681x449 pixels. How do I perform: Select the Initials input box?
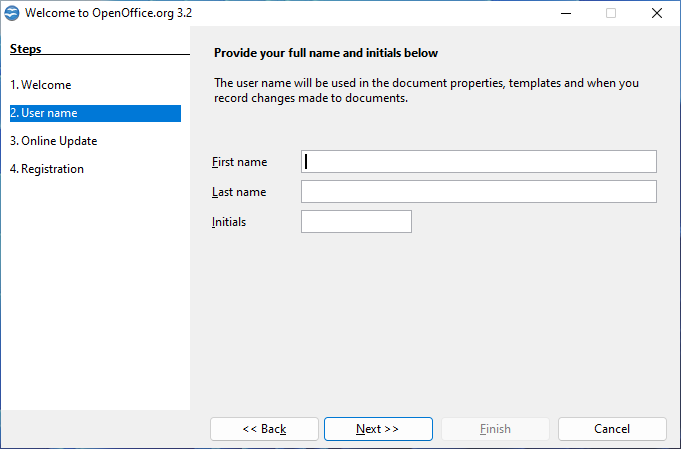tap(356, 221)
